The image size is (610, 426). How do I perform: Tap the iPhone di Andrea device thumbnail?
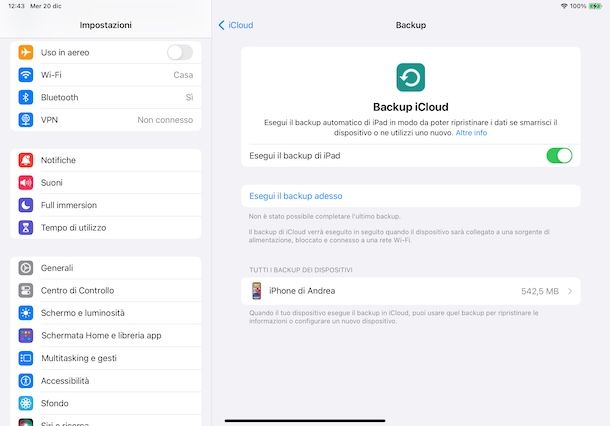point(256,291)
